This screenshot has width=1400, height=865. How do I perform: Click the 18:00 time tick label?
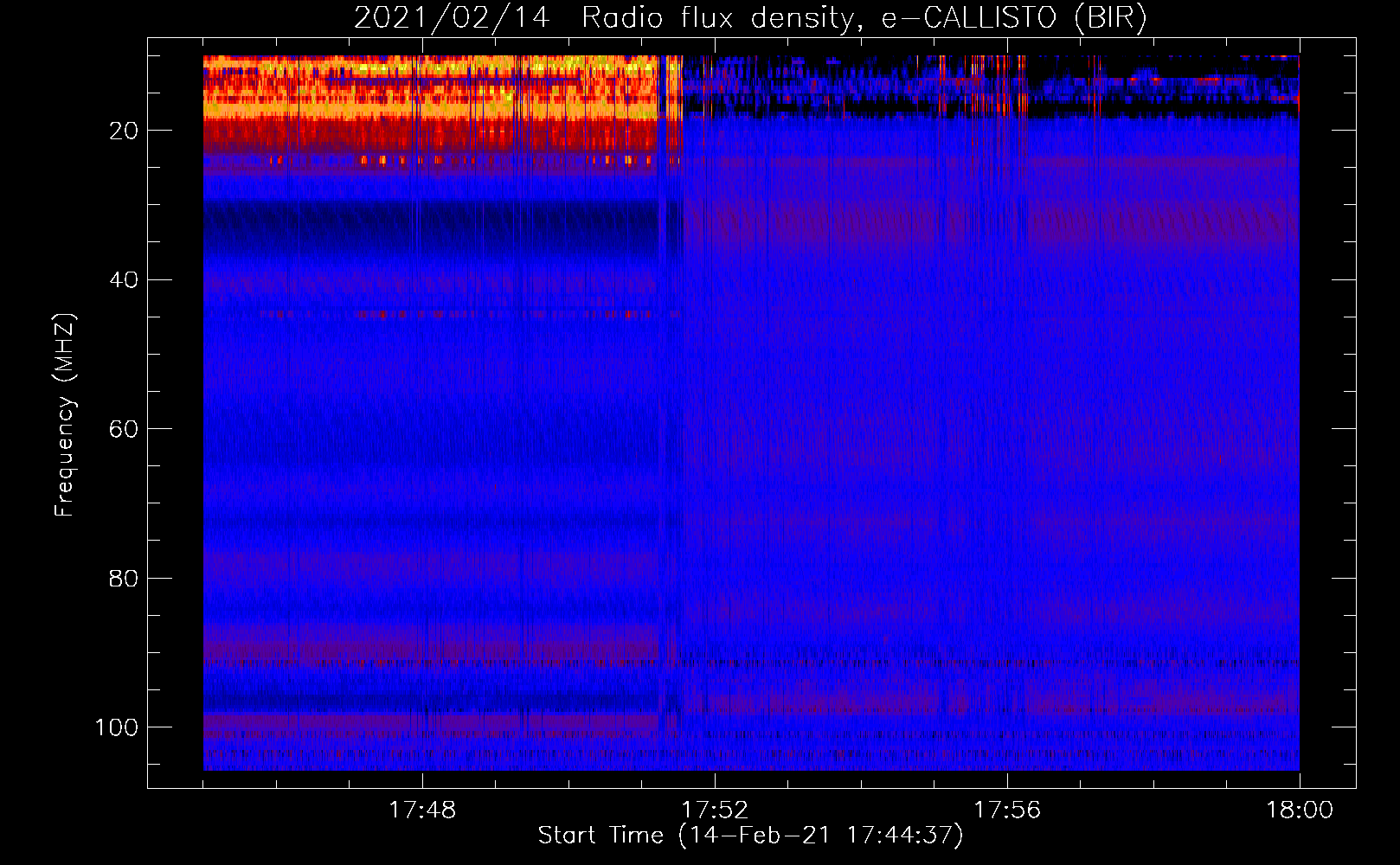(1300, 811)
